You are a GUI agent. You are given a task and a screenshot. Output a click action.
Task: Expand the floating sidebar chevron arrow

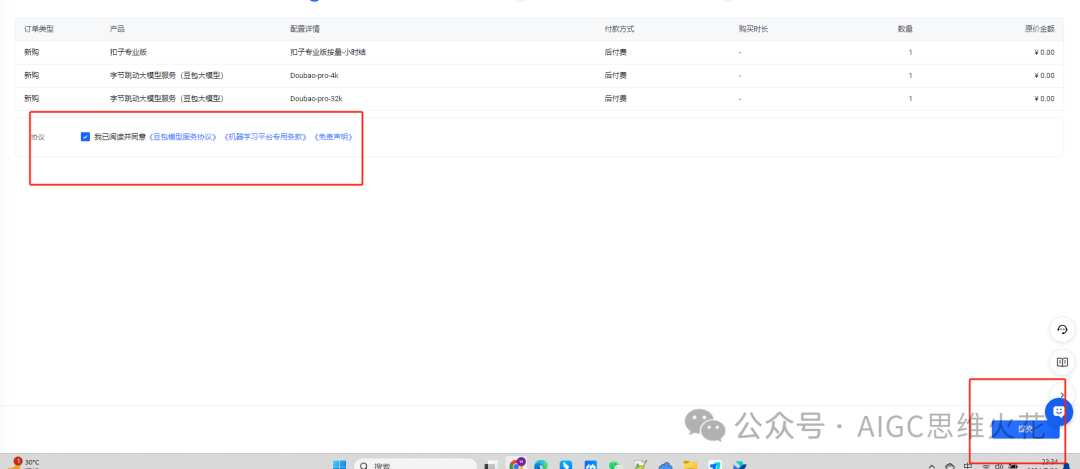(x=1063, y=394)
